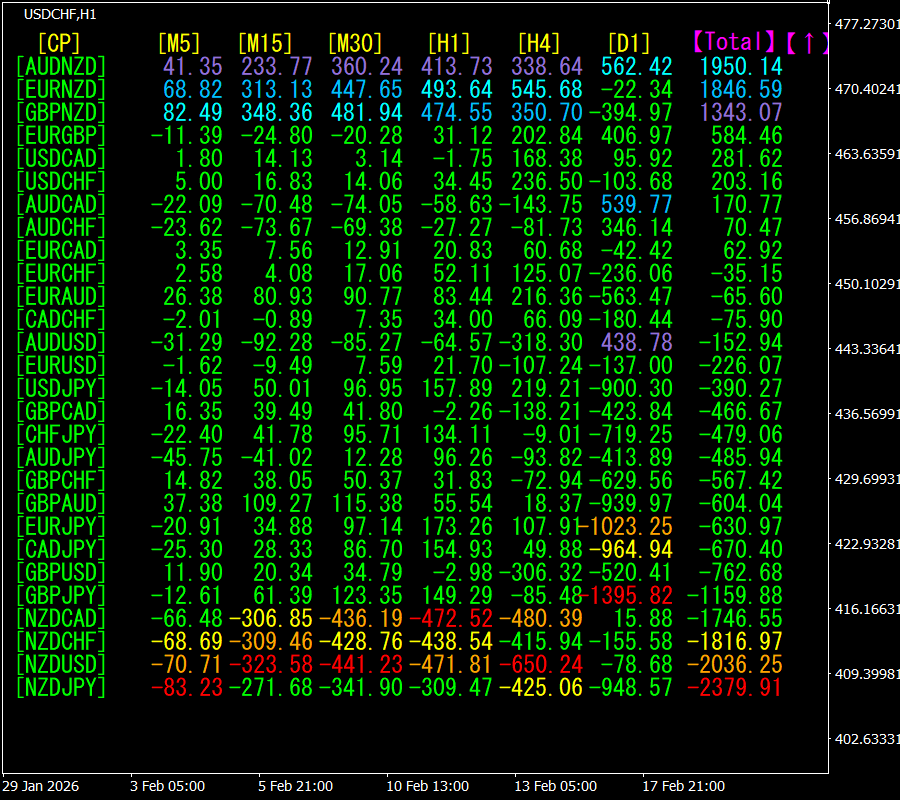Click the [CHFJPY] pair label
900x800 pixels.
[x=61, y=434]
